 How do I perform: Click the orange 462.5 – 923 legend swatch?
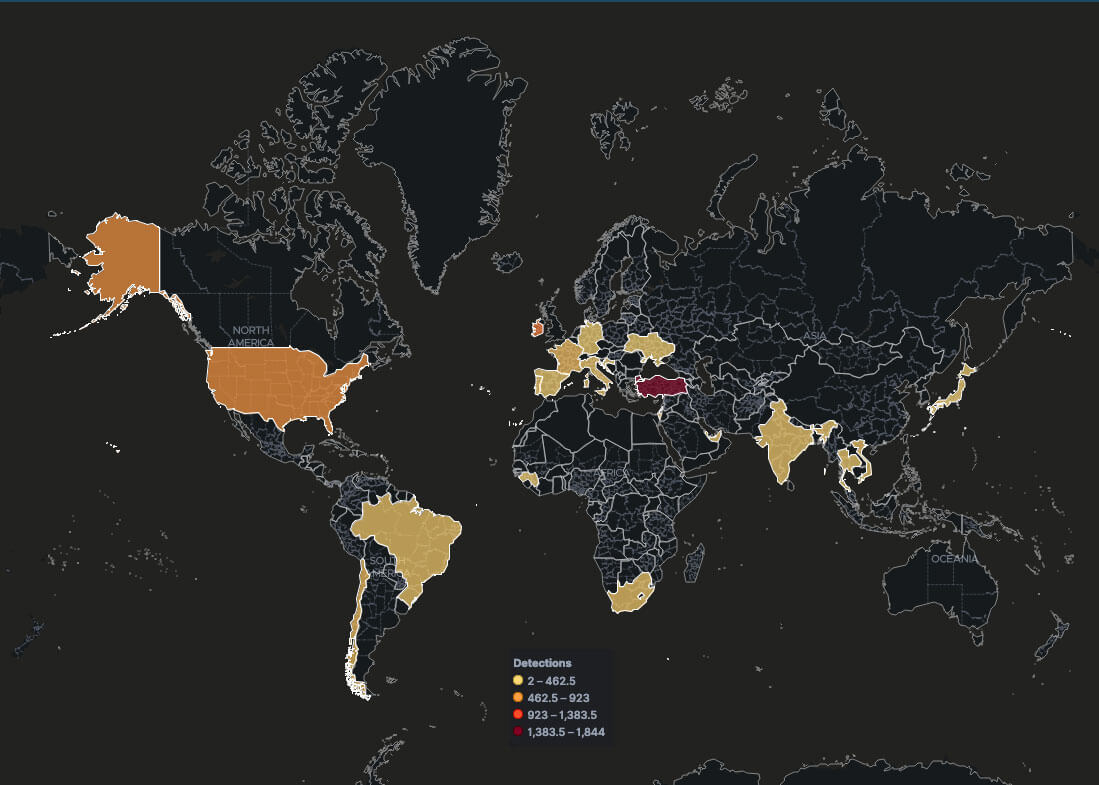[x=518, y=697]
